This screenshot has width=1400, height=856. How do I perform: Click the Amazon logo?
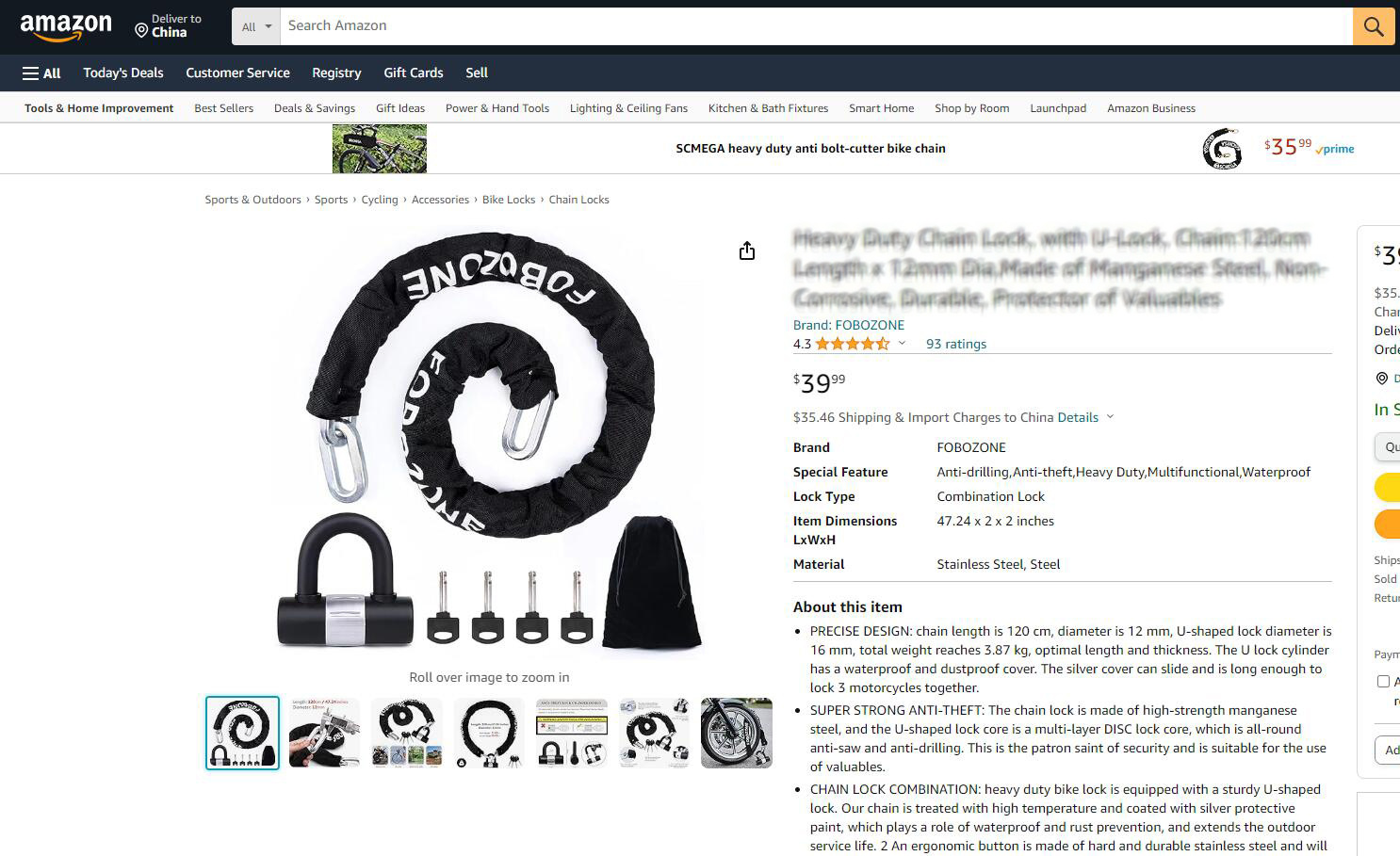click(66, 27)
